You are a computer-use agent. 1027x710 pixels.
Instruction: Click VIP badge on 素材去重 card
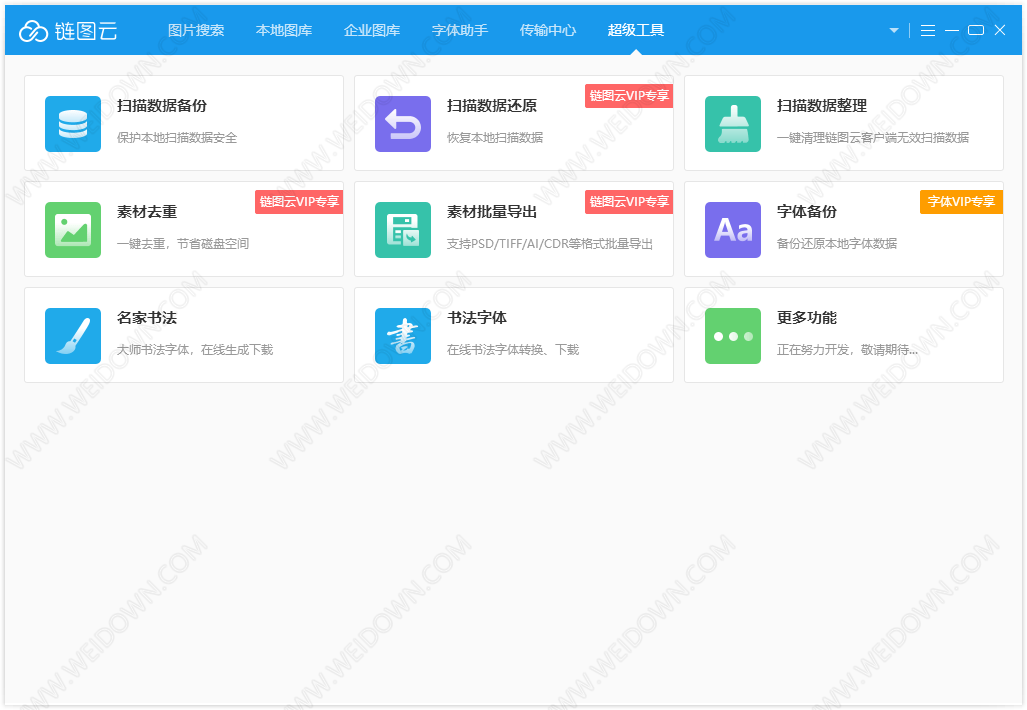299,202
